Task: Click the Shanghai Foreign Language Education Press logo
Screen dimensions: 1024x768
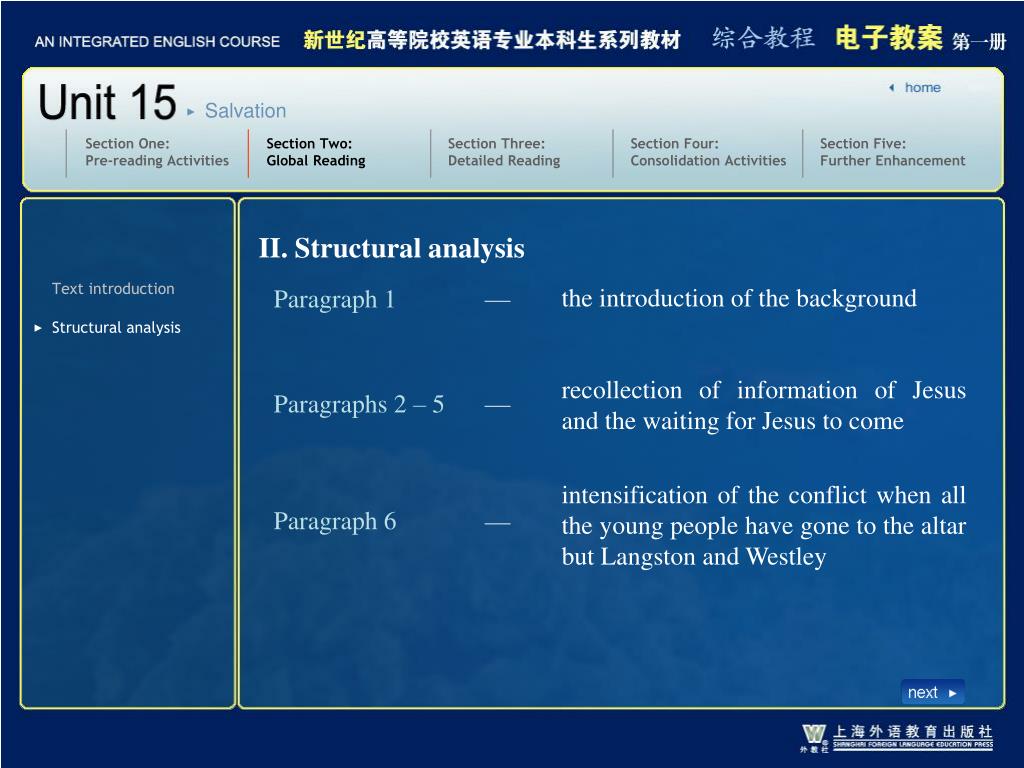Action: [897, 738]
